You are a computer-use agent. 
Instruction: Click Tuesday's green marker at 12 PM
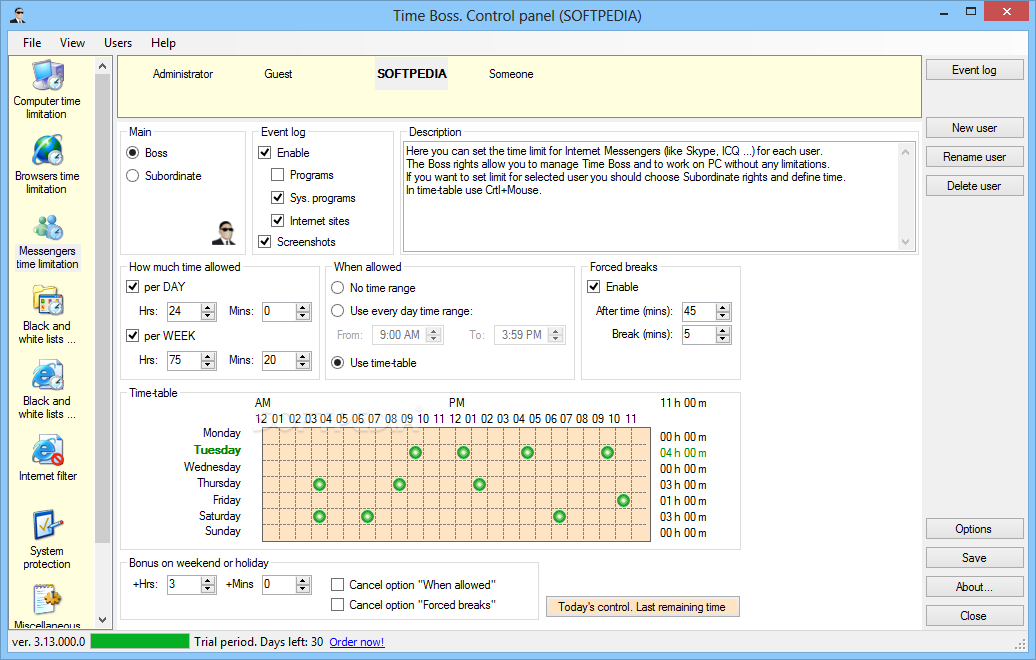click(463, 453)
